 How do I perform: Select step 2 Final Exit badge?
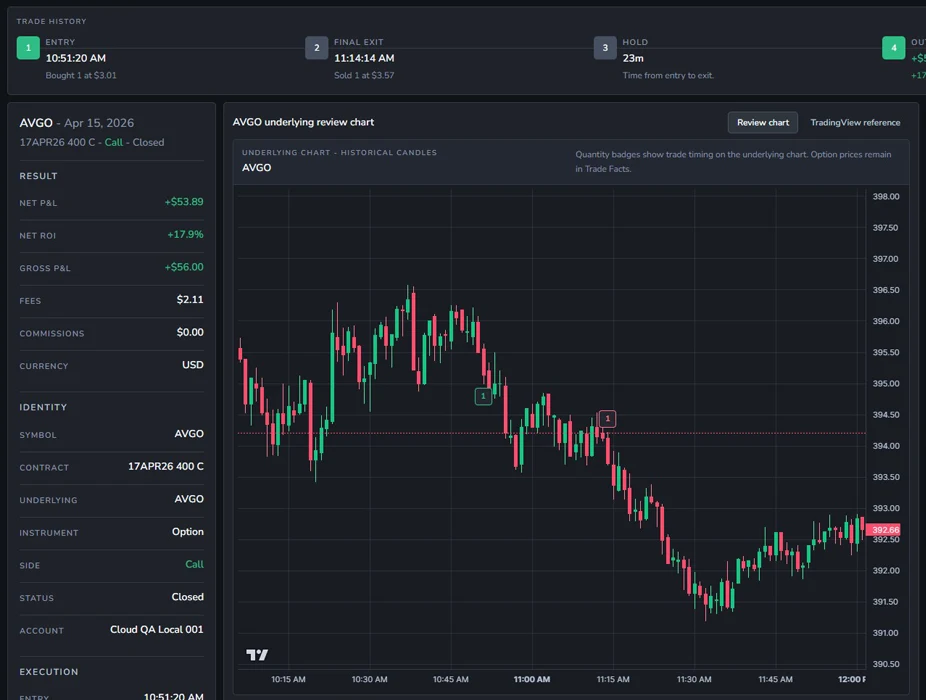(317, 48)
